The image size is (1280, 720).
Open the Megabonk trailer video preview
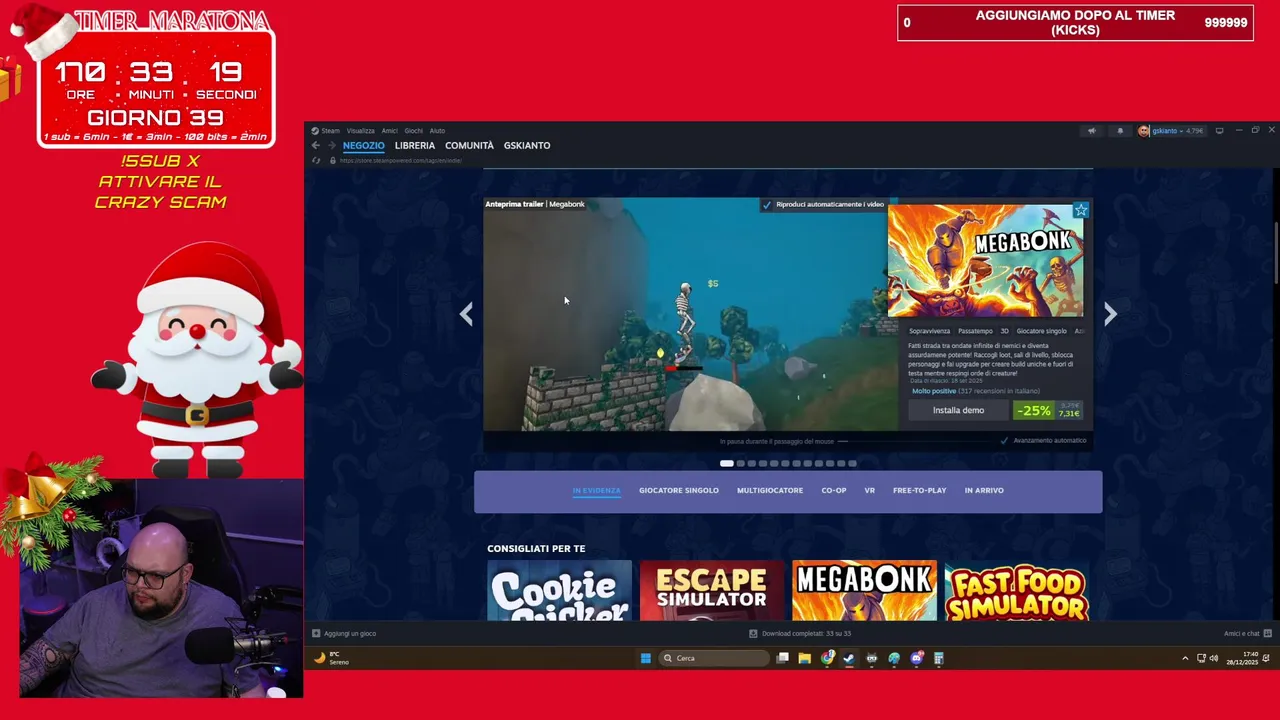coord(691,314)
